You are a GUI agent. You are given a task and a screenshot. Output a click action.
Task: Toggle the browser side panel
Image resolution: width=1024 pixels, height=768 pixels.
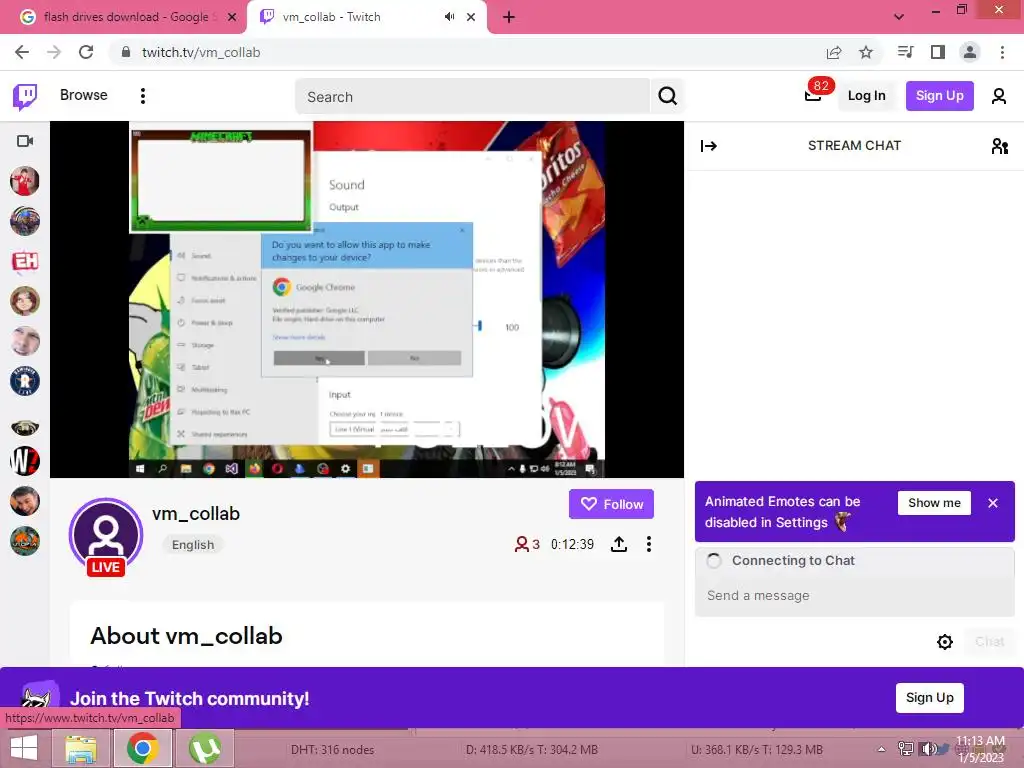937,52
